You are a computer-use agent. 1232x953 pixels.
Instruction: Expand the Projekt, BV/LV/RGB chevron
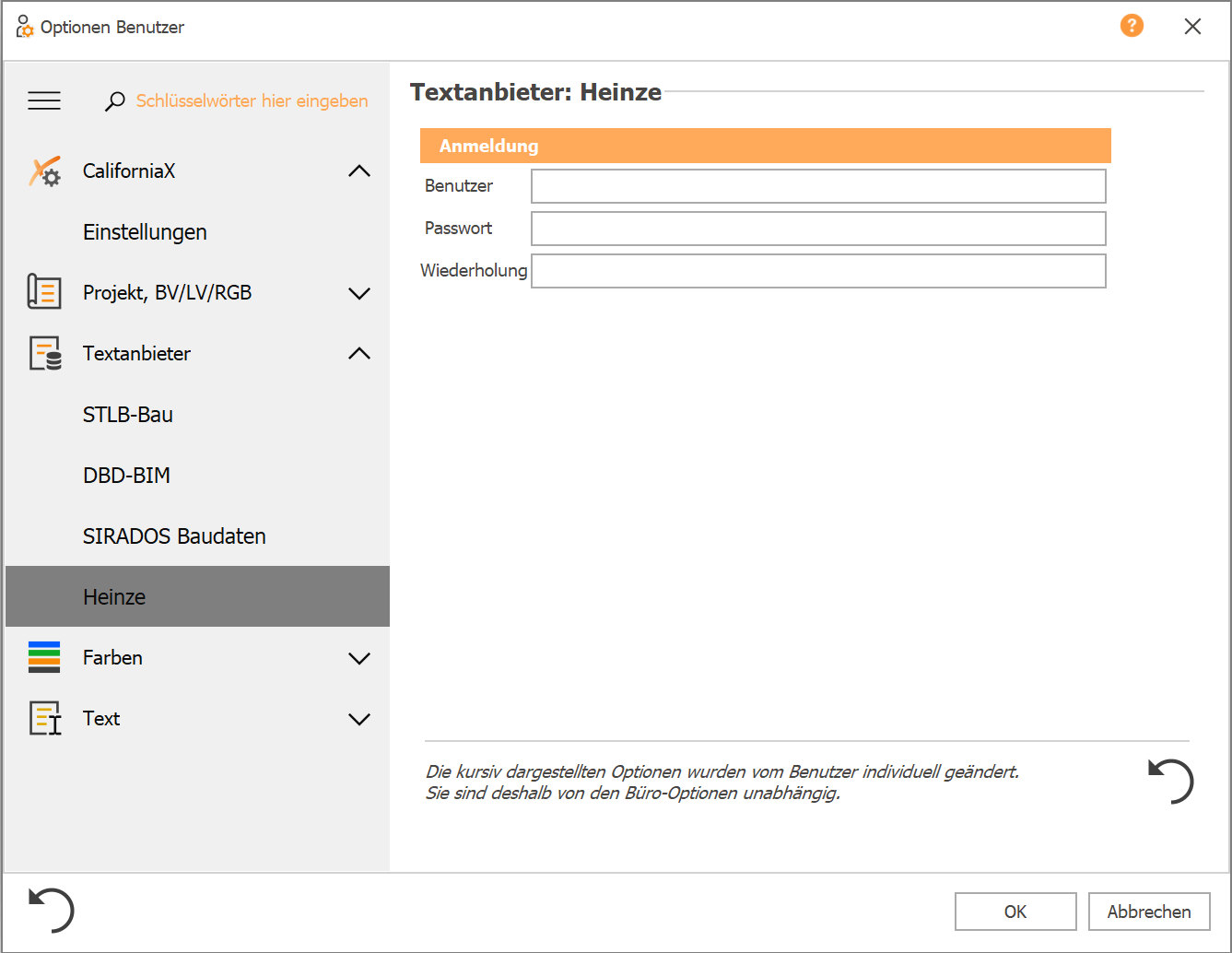pos(359,293)
